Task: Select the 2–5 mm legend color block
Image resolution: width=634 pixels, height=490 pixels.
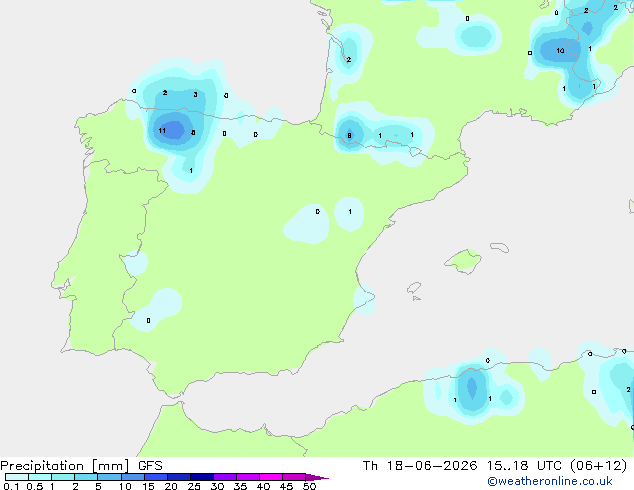Action: [86, 477]
